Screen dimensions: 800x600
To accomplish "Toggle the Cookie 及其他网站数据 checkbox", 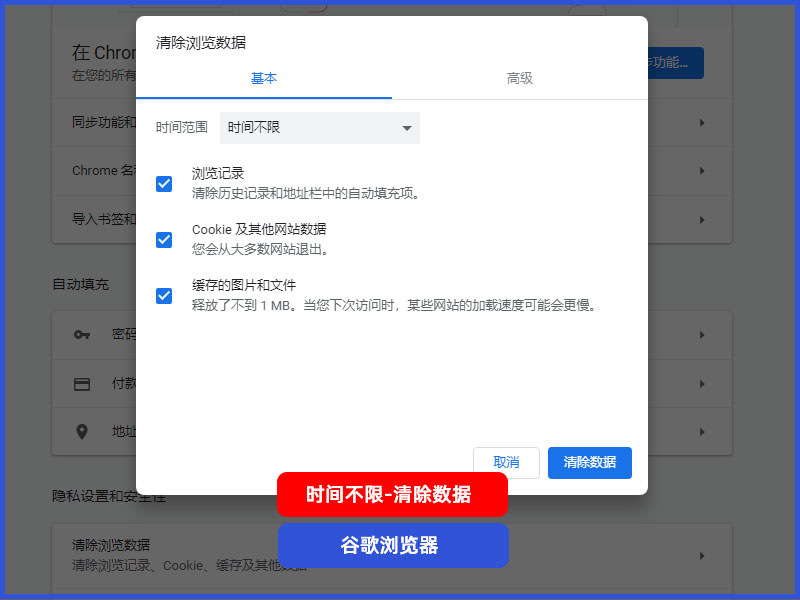I will [x=164, y=240].
